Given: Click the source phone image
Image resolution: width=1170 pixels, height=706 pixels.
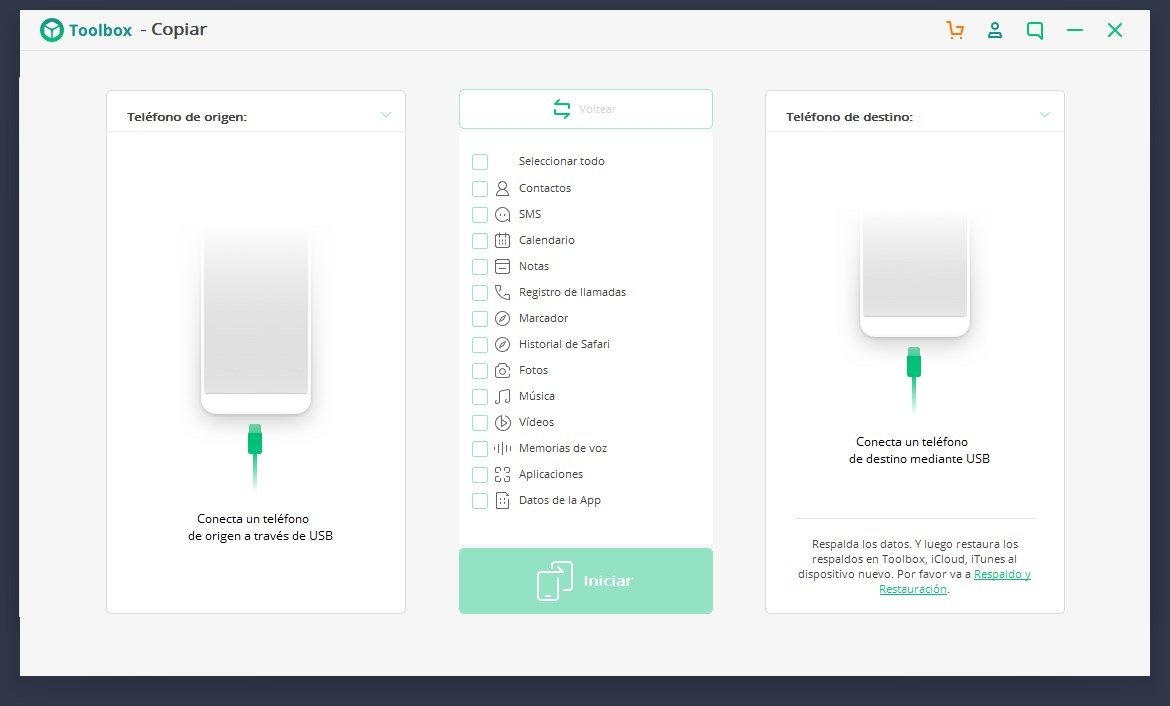Looking at the screenshot, I should (256, 321).
